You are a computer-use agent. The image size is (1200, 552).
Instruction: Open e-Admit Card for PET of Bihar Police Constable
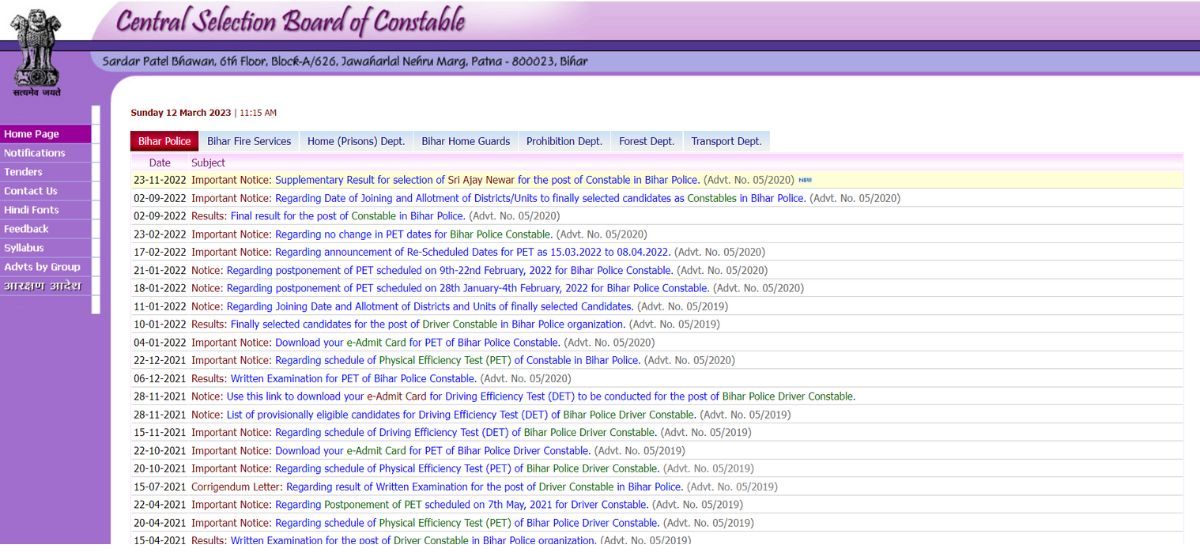[417, 342]
